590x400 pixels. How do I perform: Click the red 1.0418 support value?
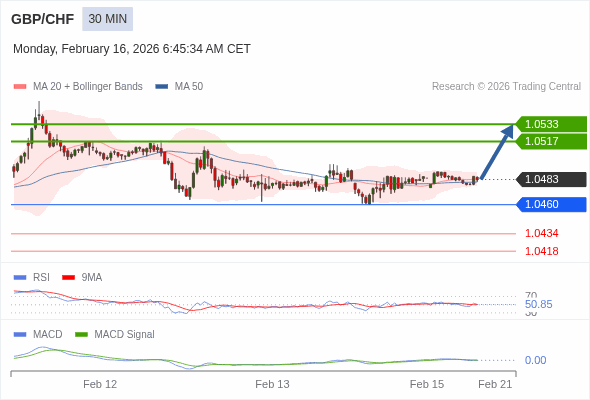(x=541, y=251)
